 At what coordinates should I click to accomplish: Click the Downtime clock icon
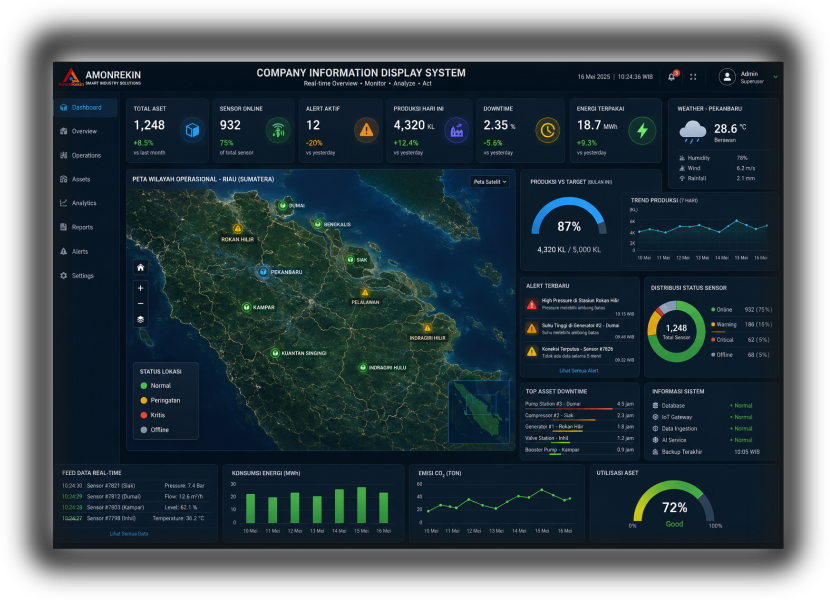[x=547, y=130]
